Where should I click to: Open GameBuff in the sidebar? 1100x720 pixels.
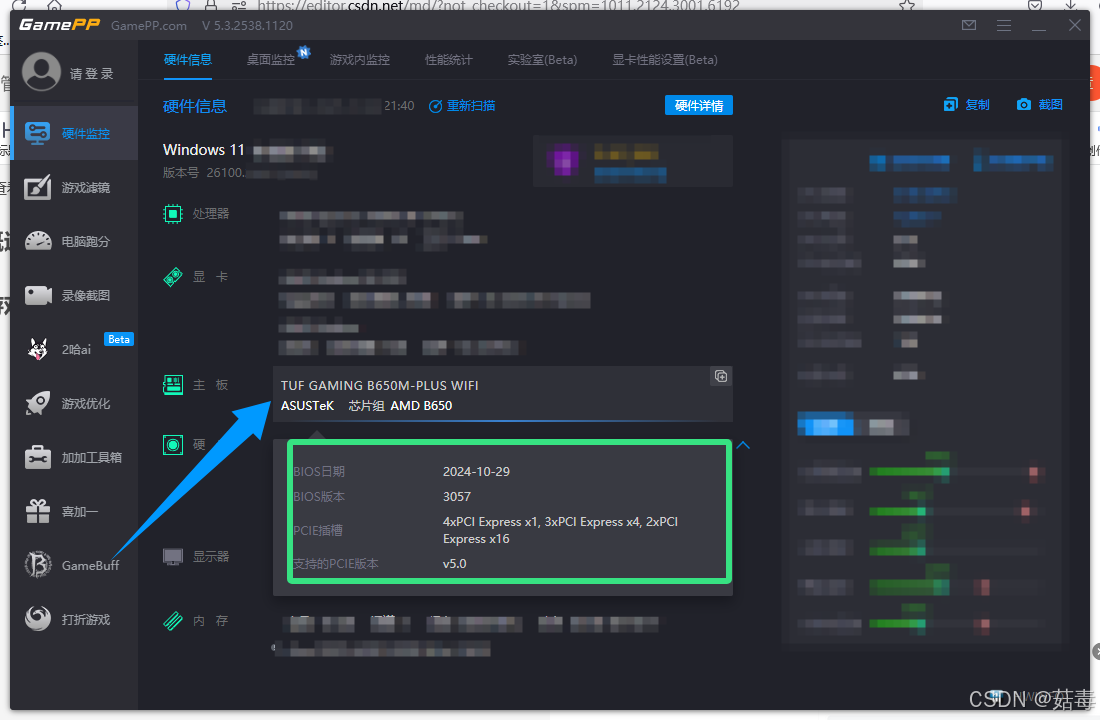tap(74, 565)
